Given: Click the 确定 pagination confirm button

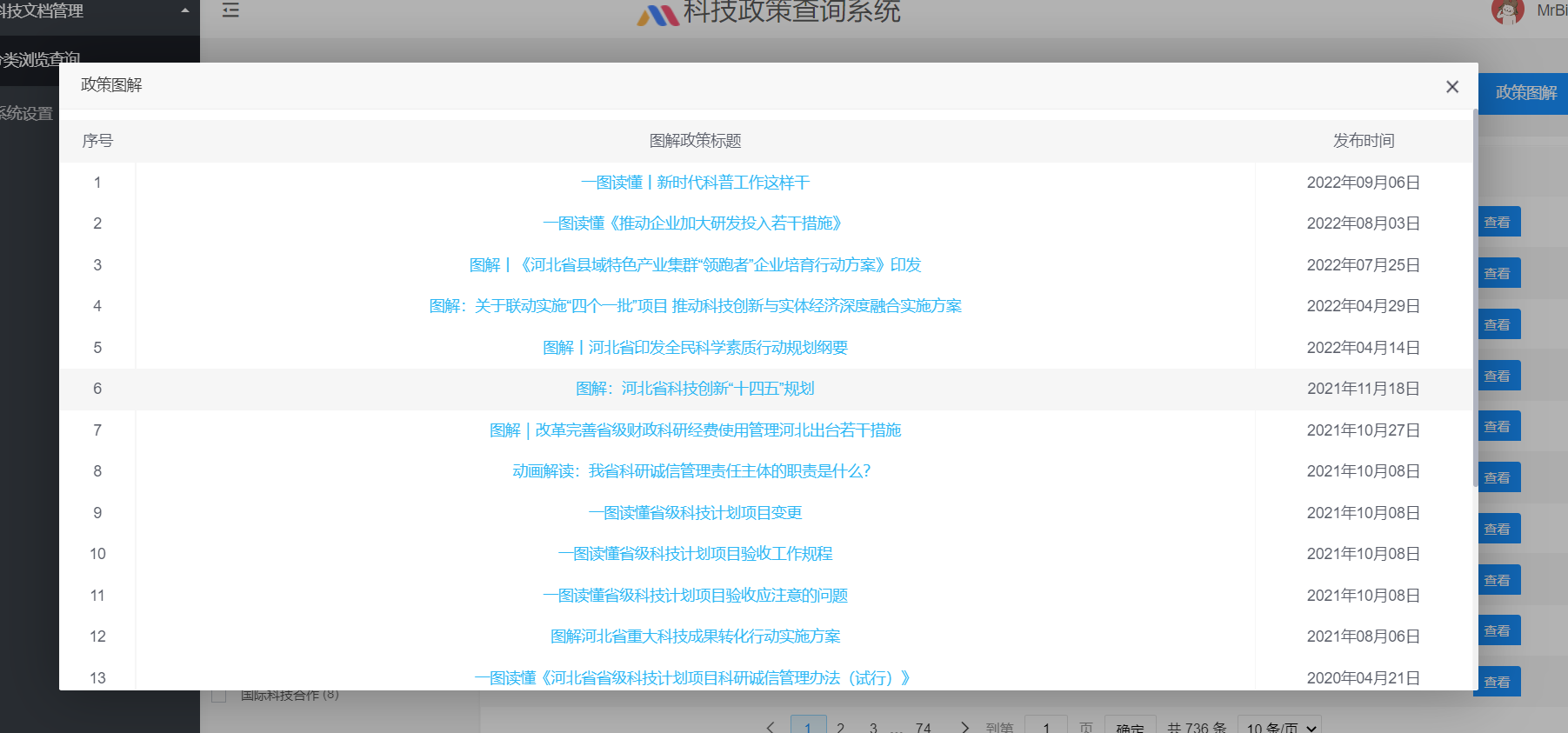Looking at the screenshot, I should (x=1130, y=725).
